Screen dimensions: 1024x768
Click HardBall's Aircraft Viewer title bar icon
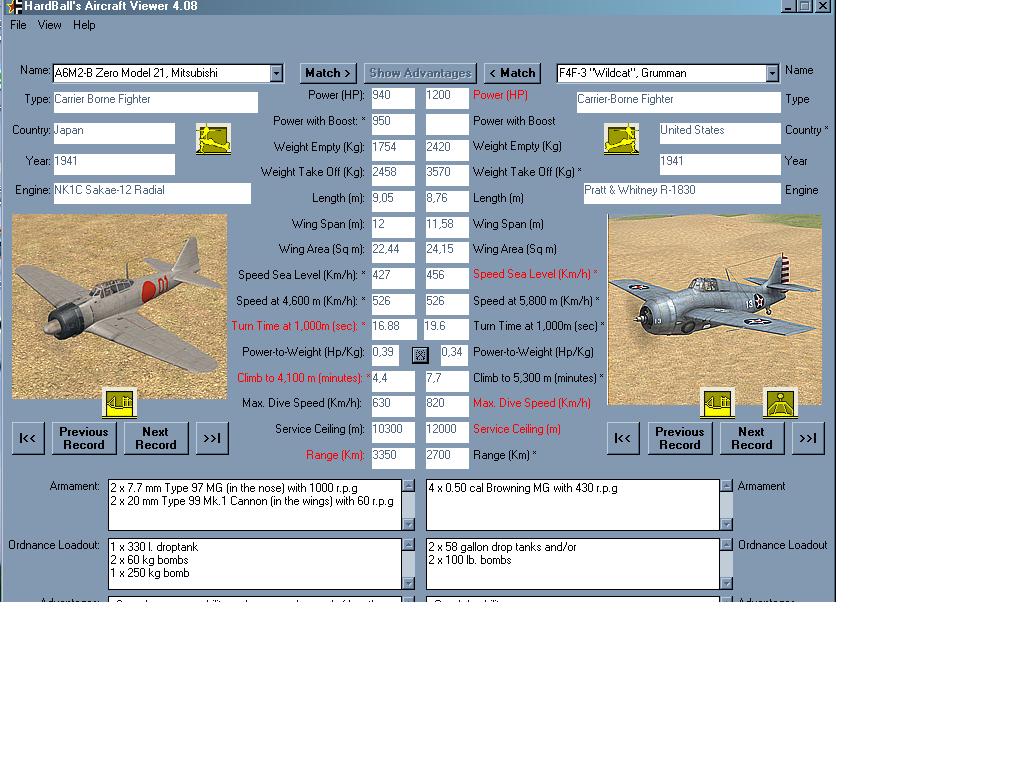point(14,7)
